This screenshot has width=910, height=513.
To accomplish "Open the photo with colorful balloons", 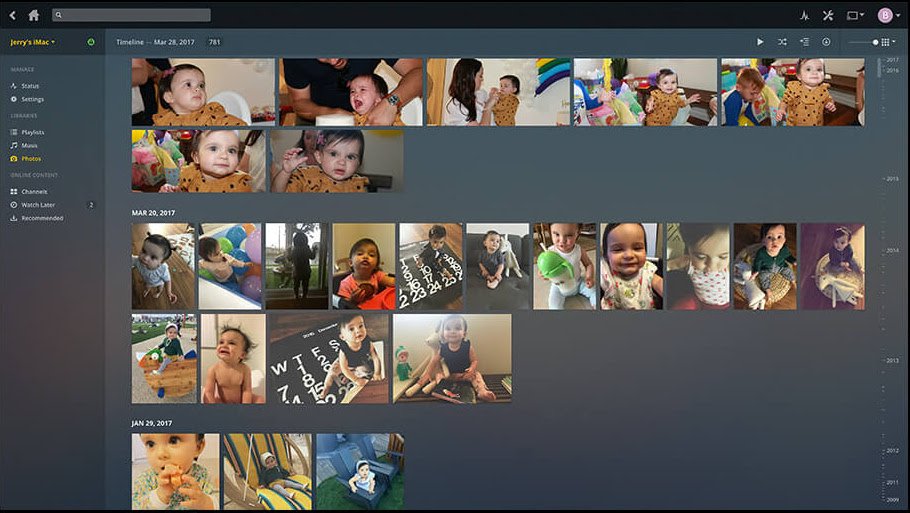I will (x=230, y=266).
